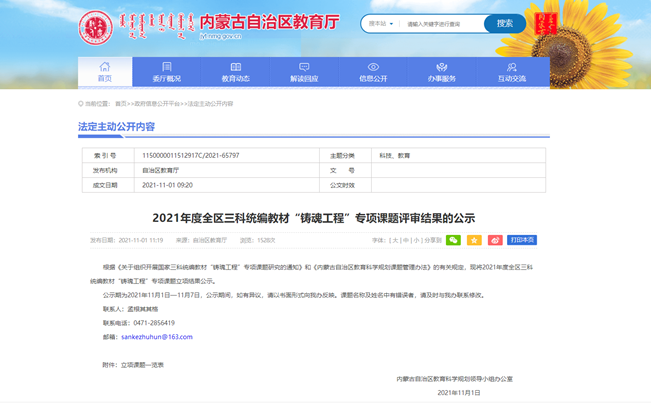
Task: Open attachment 立项课题一览表
Action: 141,365
